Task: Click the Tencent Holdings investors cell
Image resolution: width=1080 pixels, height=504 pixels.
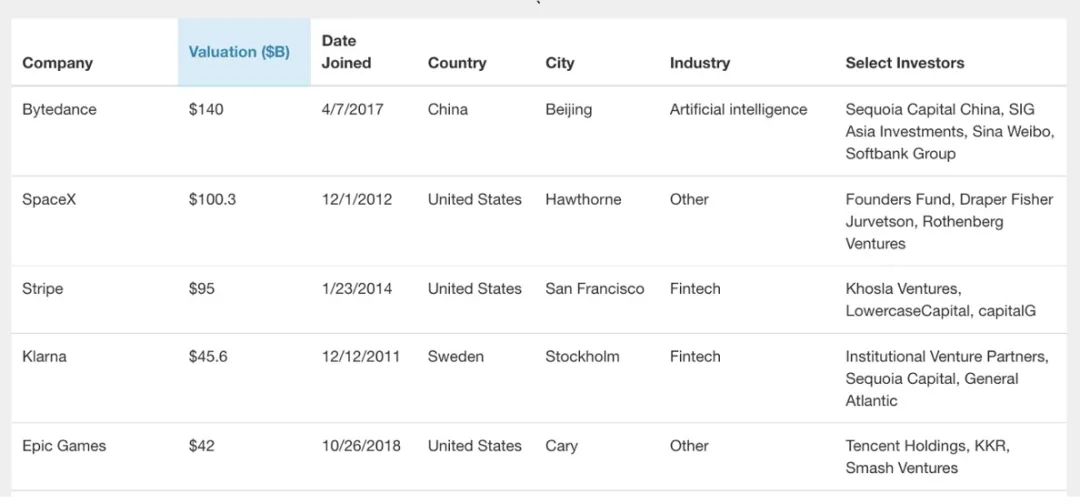Action: [927, 456]
